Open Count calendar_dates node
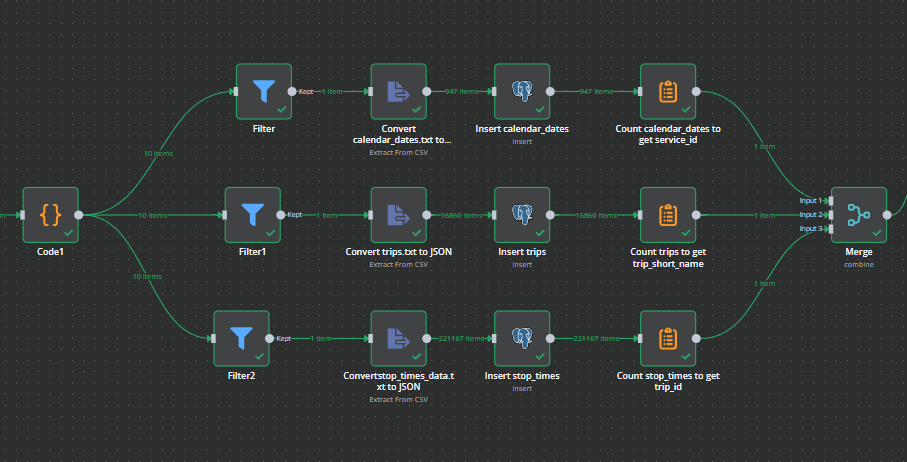This screenshot has width=907, height=462. click(x=667, y=92)
